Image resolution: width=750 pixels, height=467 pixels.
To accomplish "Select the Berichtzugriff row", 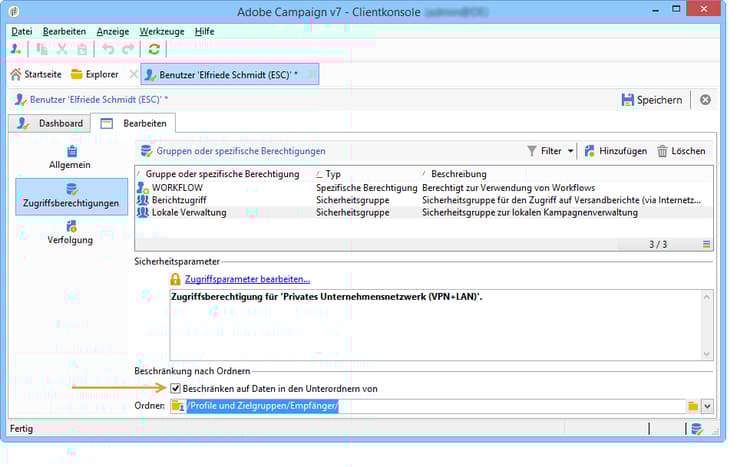I will (x=424, y=200).
